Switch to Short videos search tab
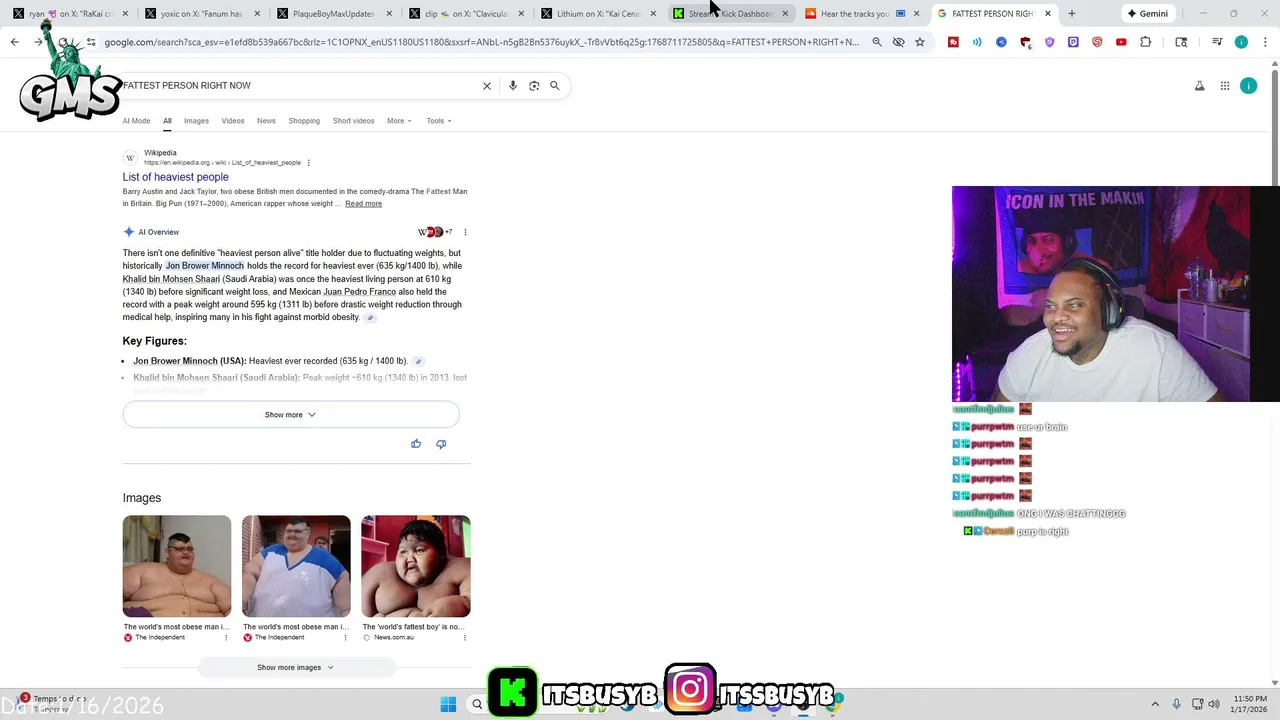The image size is (1280, 720). click(x=353, y=121)
